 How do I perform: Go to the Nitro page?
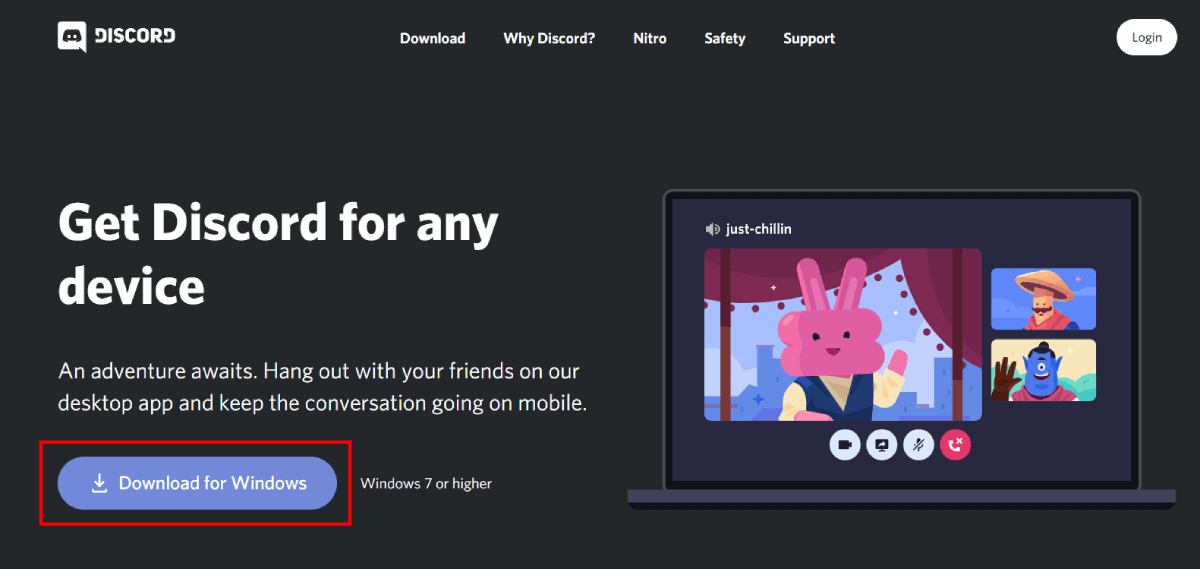pyautogui.click(x=650, y=38)
